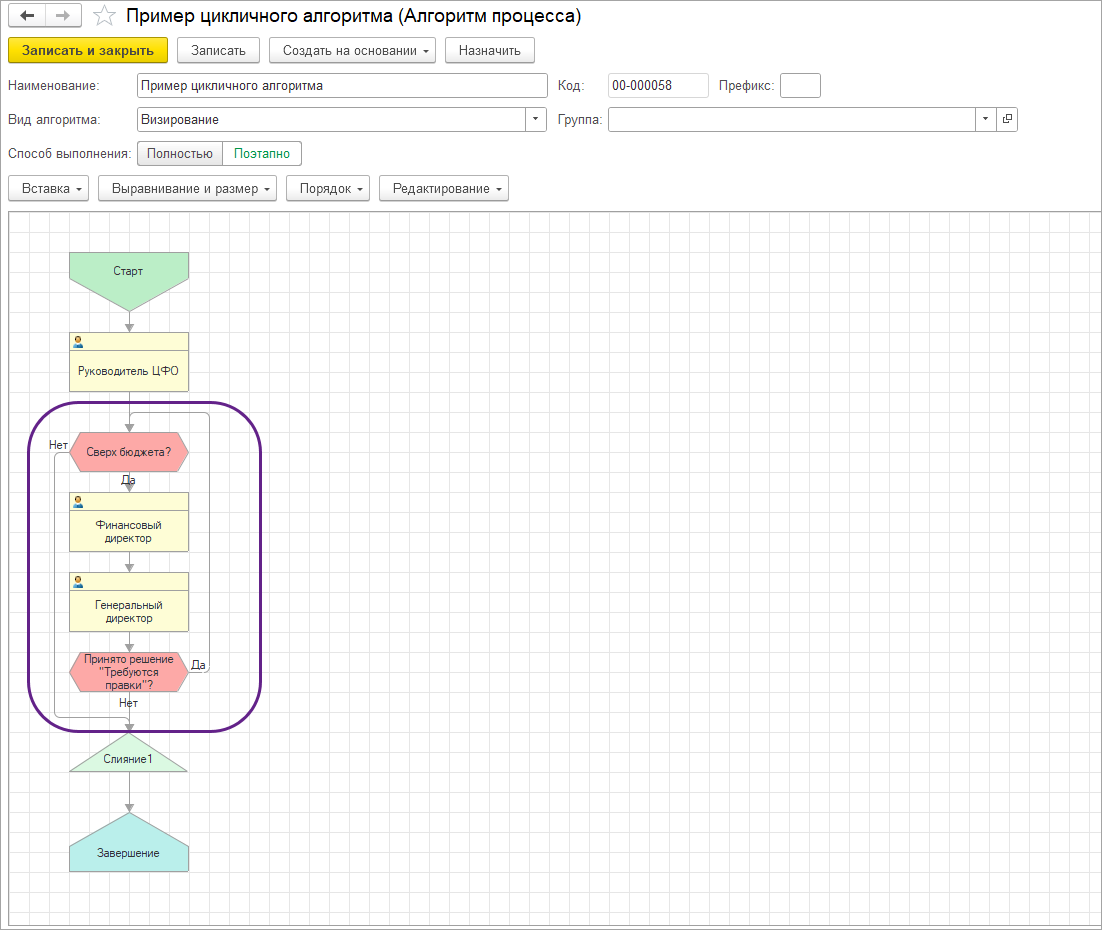The height and width of the screenshot is (930, 1102).
Task: Click the Назначить button
Action: click(490, 50)
